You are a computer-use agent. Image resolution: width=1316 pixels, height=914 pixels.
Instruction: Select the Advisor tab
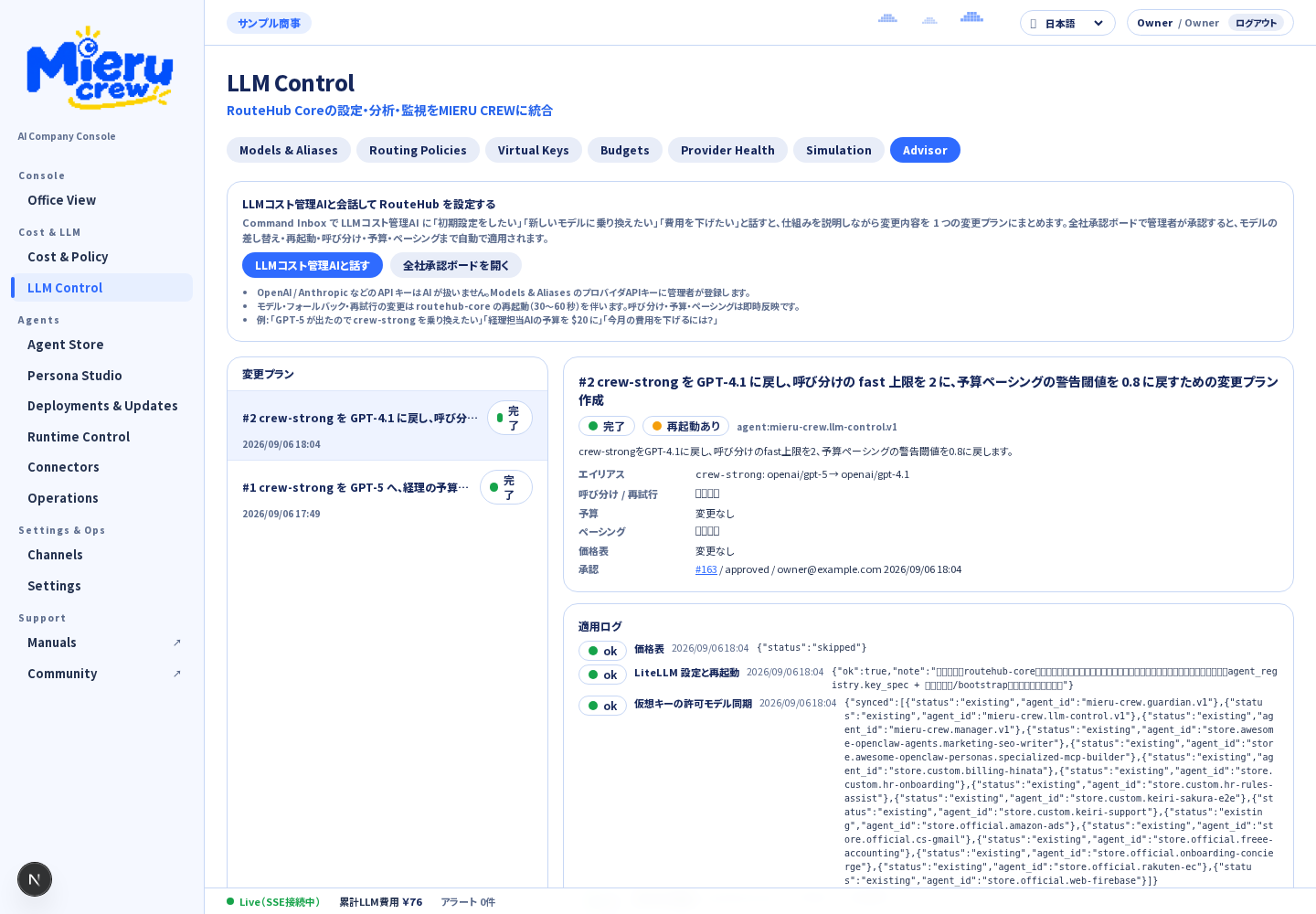[x=925, y=150]
